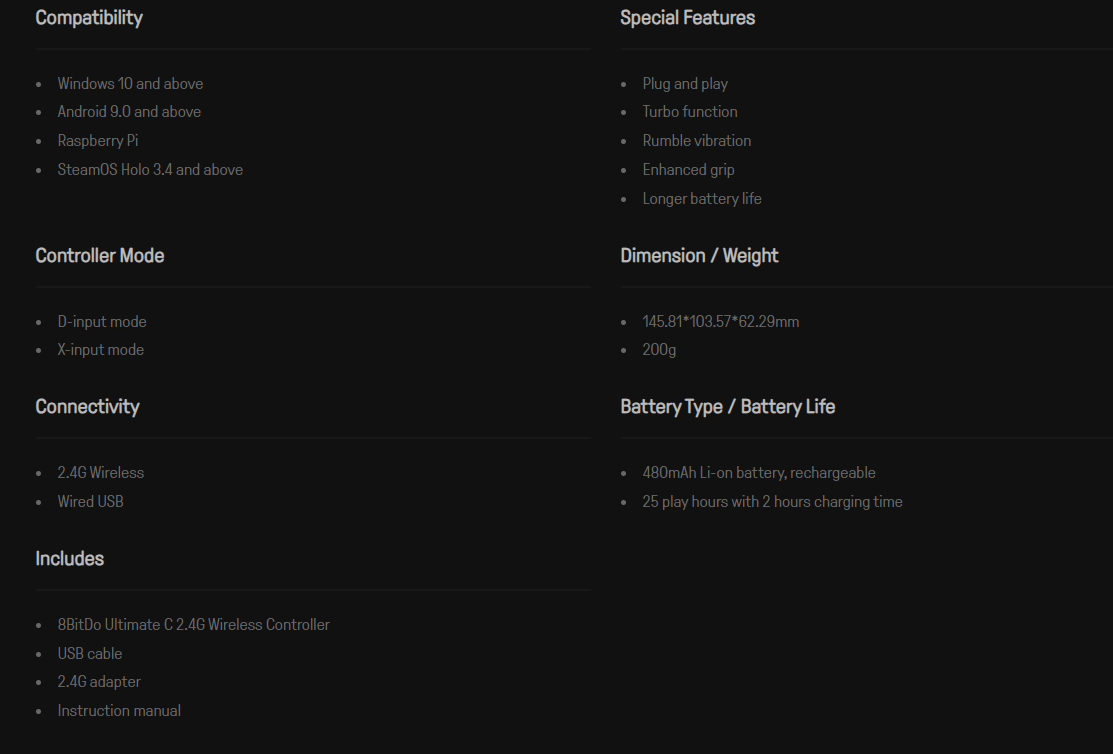Select the 'Windows 10 and above' text
The width and height of the screenshot is (1113, 754).
130,84
